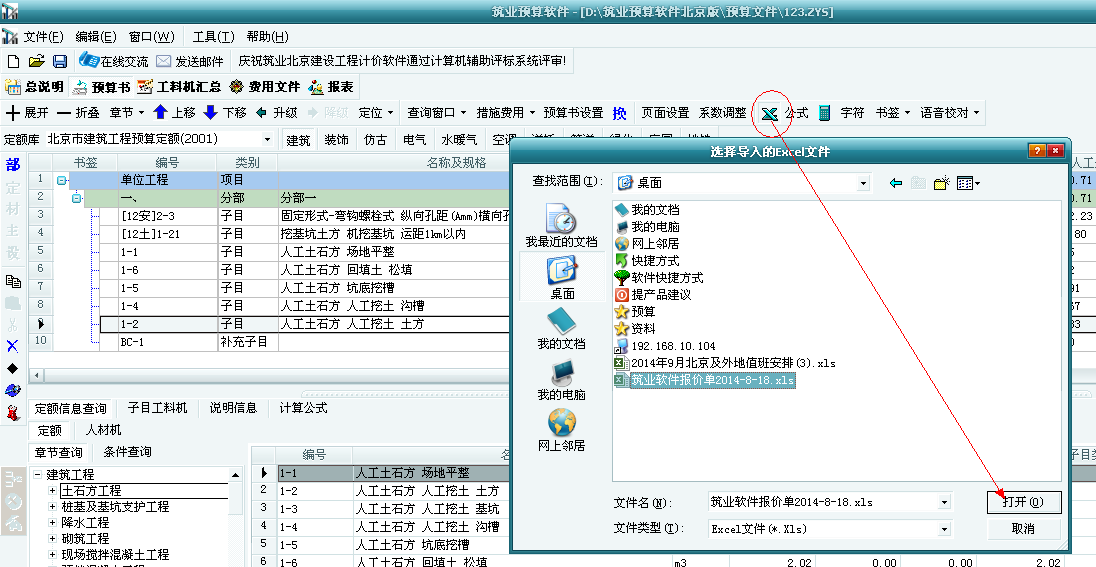Click the blue 下移 down arrow
The height and width of the screenshot is (567, 1096).
click(210, 113)
